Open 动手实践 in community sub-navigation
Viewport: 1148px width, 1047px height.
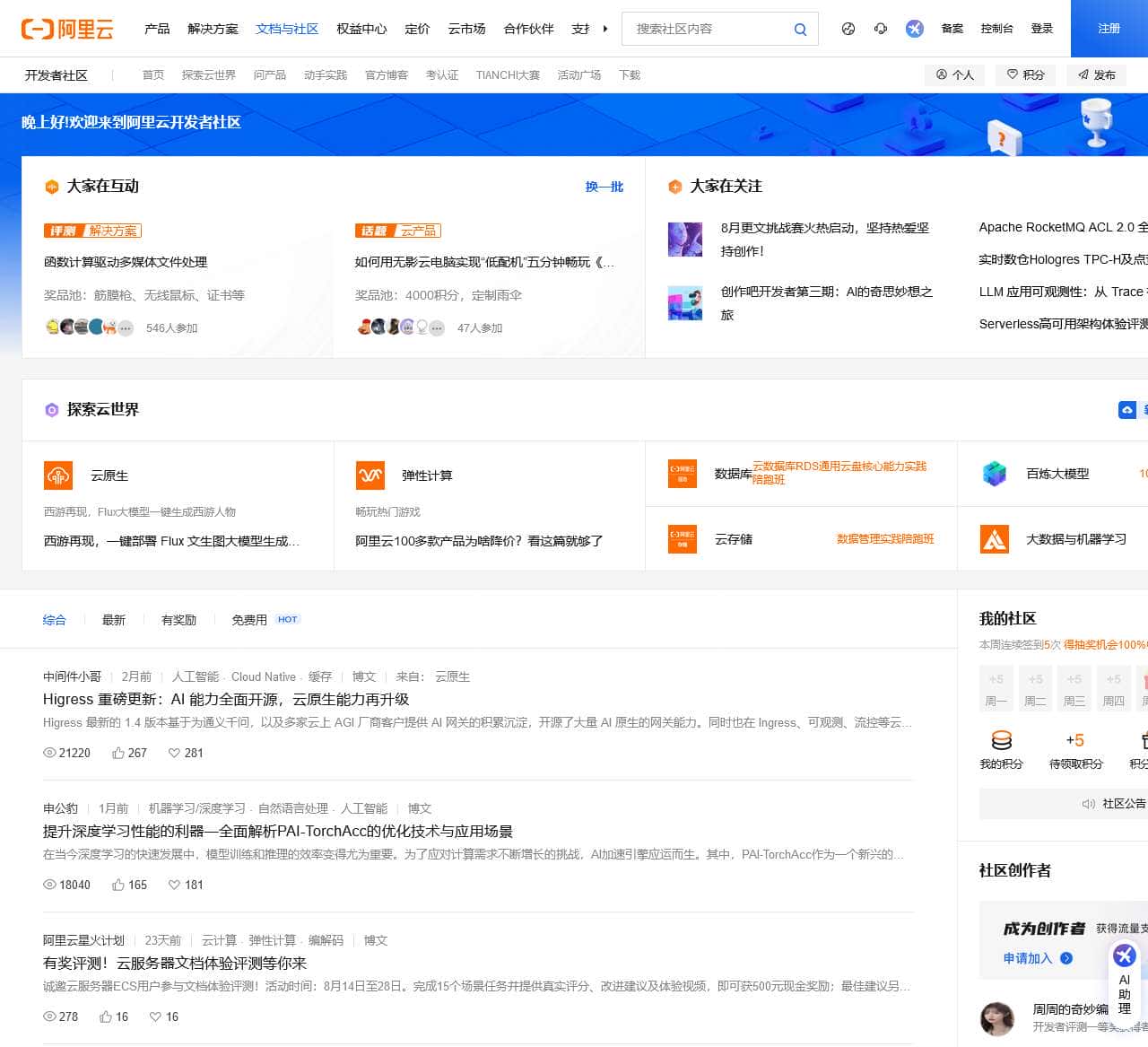pyautogui.click(x=326, y=75)
